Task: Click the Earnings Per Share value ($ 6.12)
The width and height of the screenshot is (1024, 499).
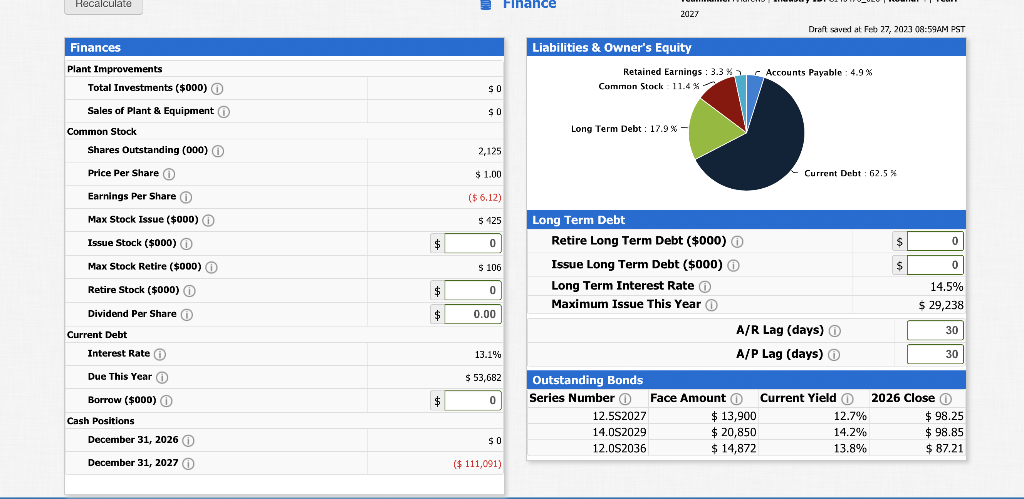Action: (x=485, y=197)
